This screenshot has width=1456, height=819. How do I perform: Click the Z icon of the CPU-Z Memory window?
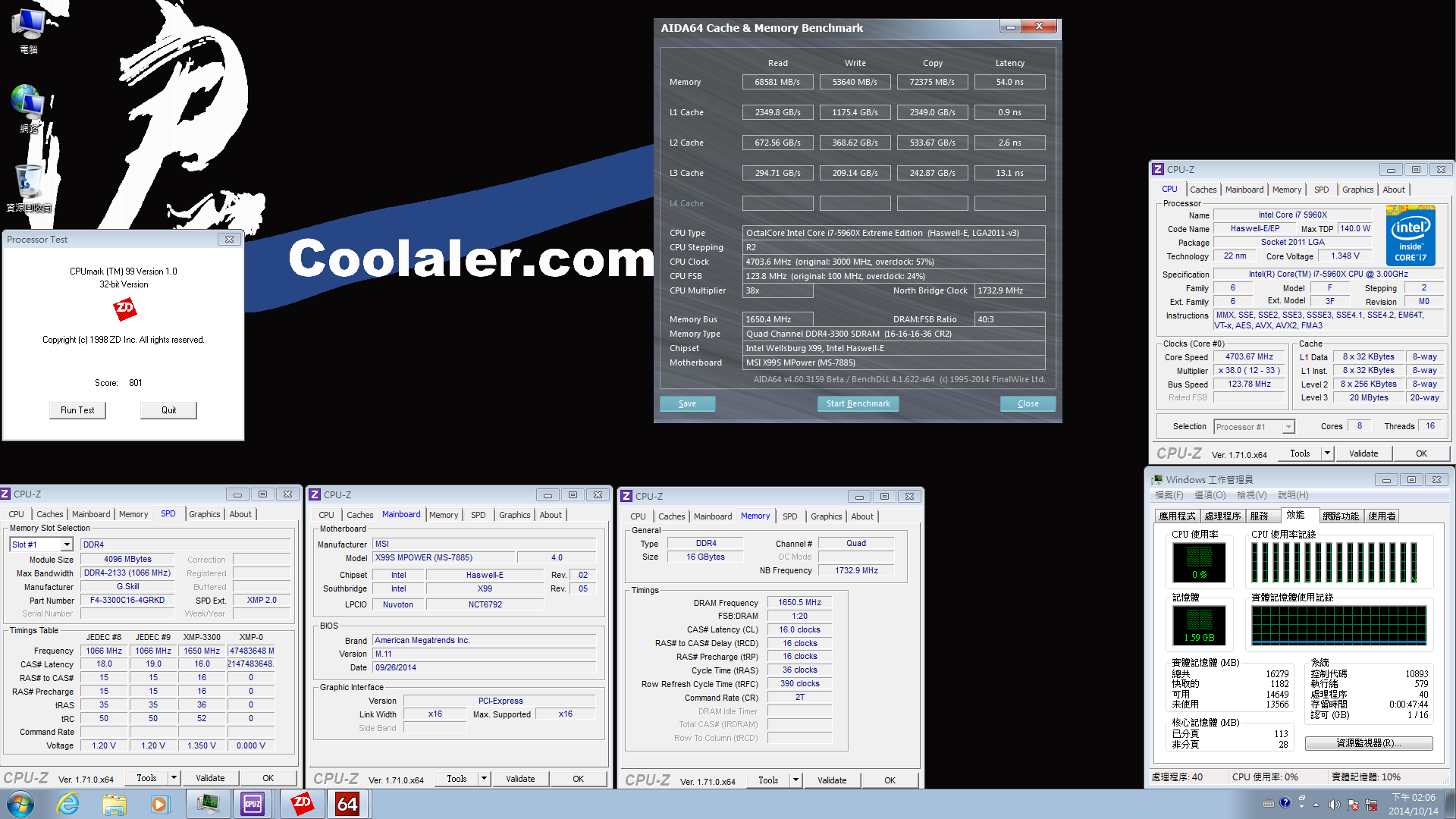coord(626,496)
